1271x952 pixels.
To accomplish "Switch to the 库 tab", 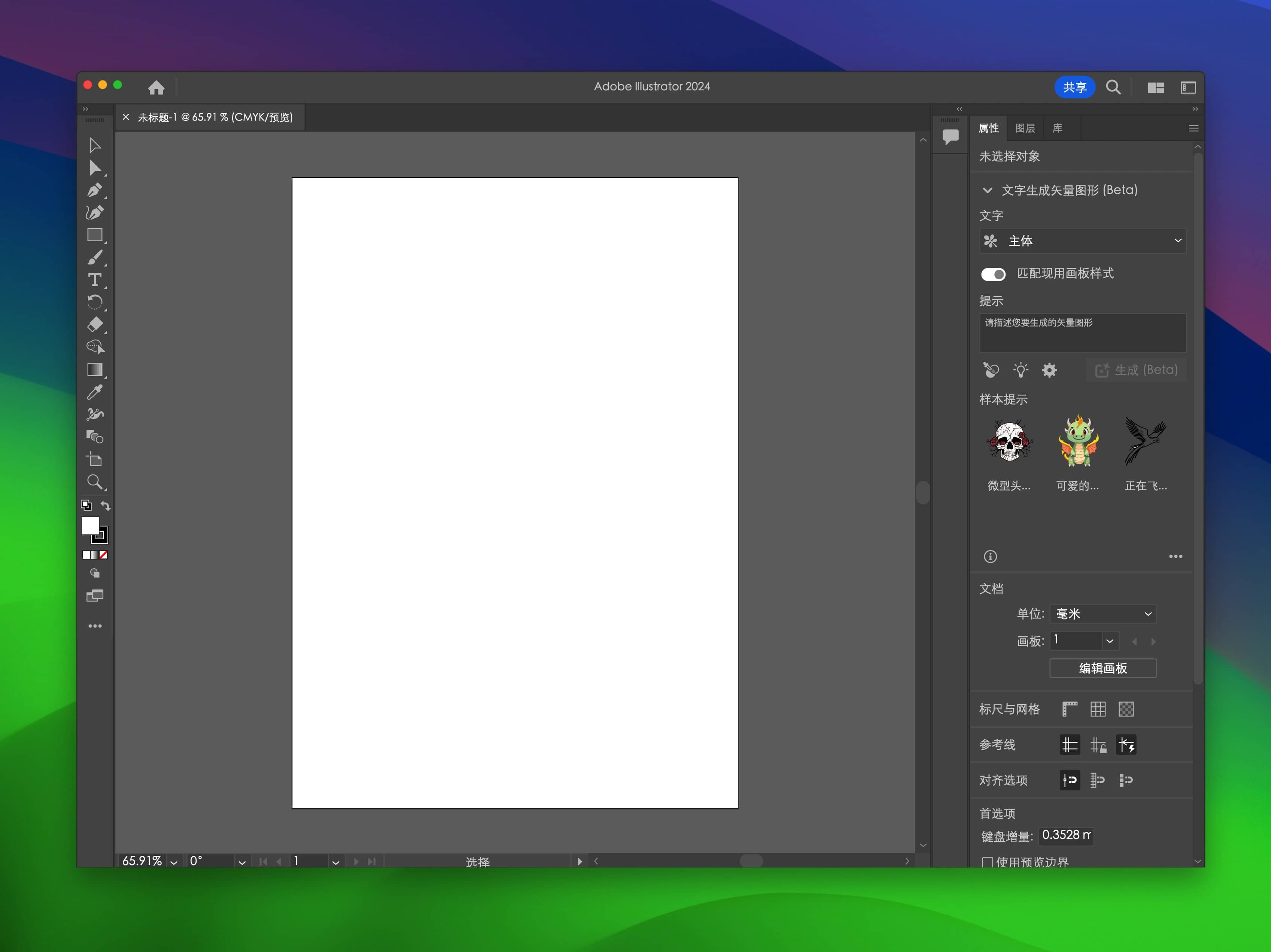I will [1057, 128].
